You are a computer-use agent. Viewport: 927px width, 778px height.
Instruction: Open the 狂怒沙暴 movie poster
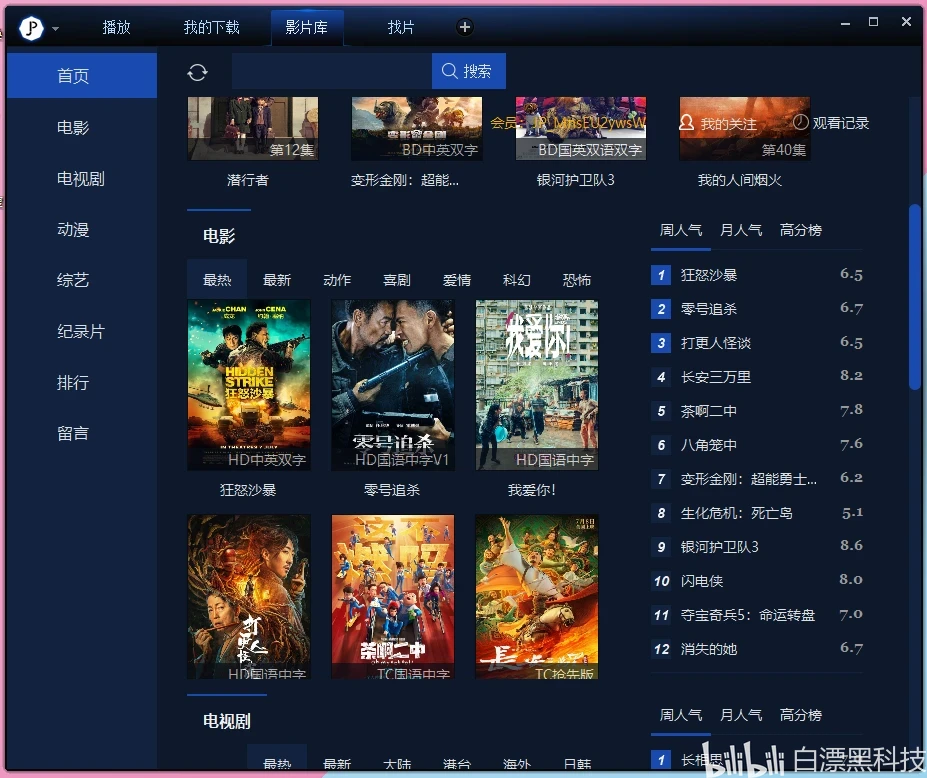[x=249, y=385]
